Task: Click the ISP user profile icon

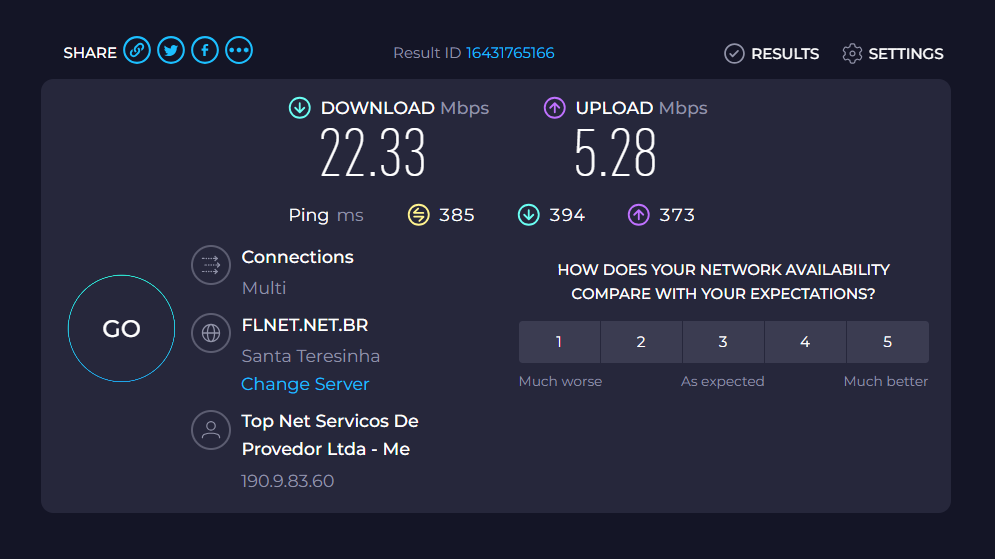Action: 211,430
